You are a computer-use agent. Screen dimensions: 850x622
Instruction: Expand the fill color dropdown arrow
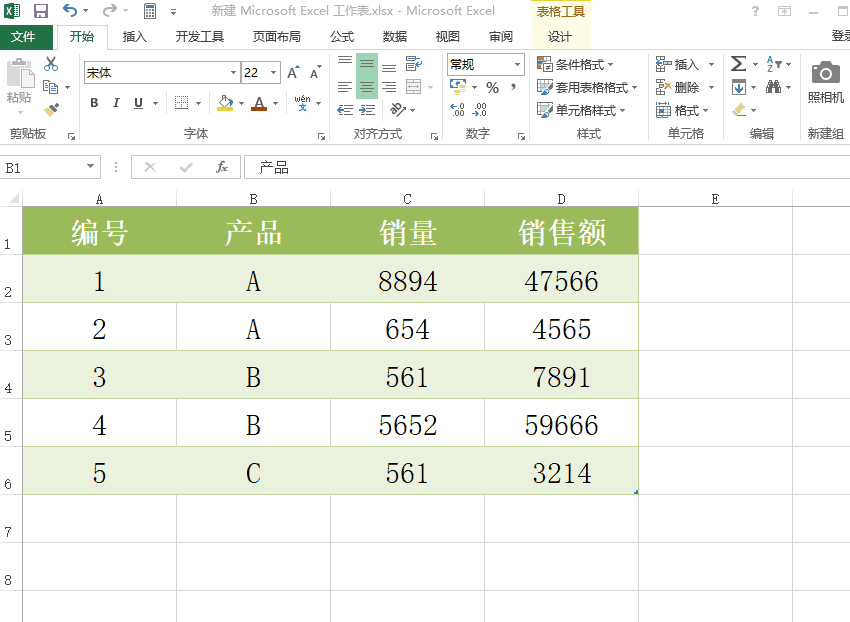(240, 103)
